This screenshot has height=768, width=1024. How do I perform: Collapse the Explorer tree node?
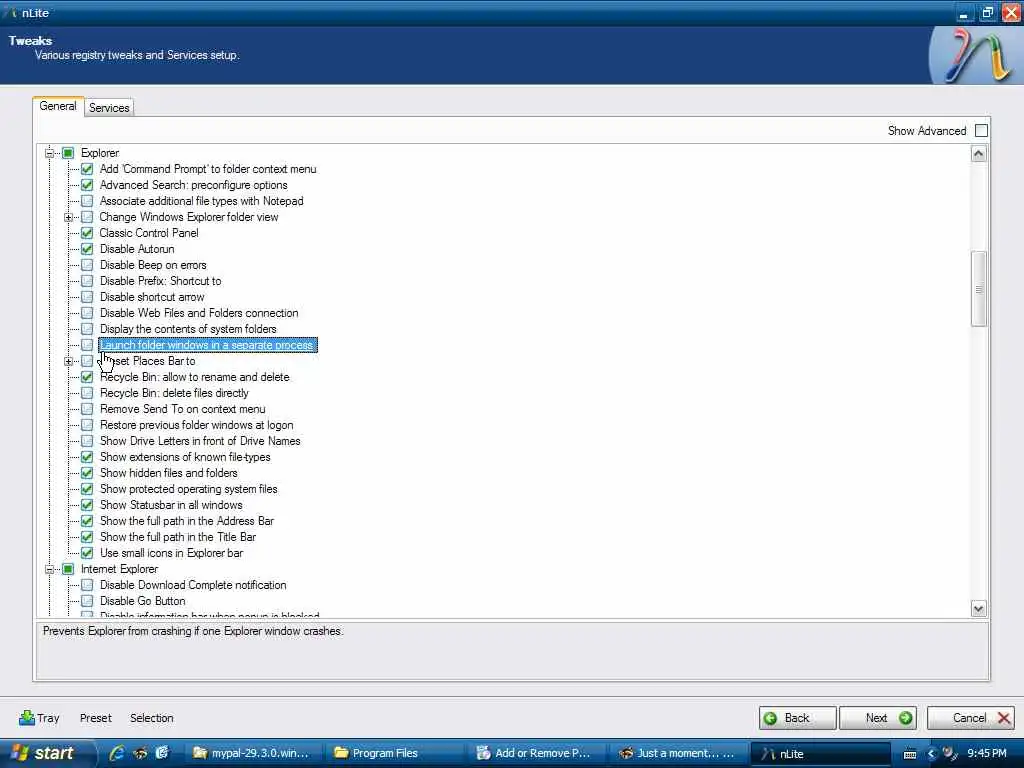click(x=50, y=153)
